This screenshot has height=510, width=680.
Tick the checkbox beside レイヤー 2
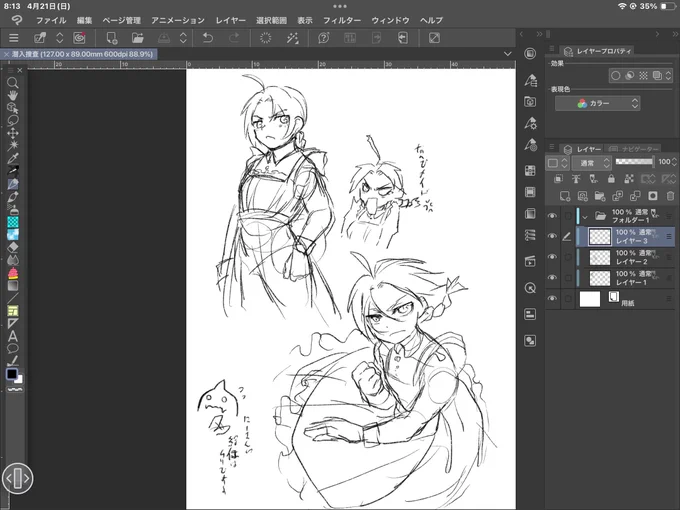pos(568,257)
